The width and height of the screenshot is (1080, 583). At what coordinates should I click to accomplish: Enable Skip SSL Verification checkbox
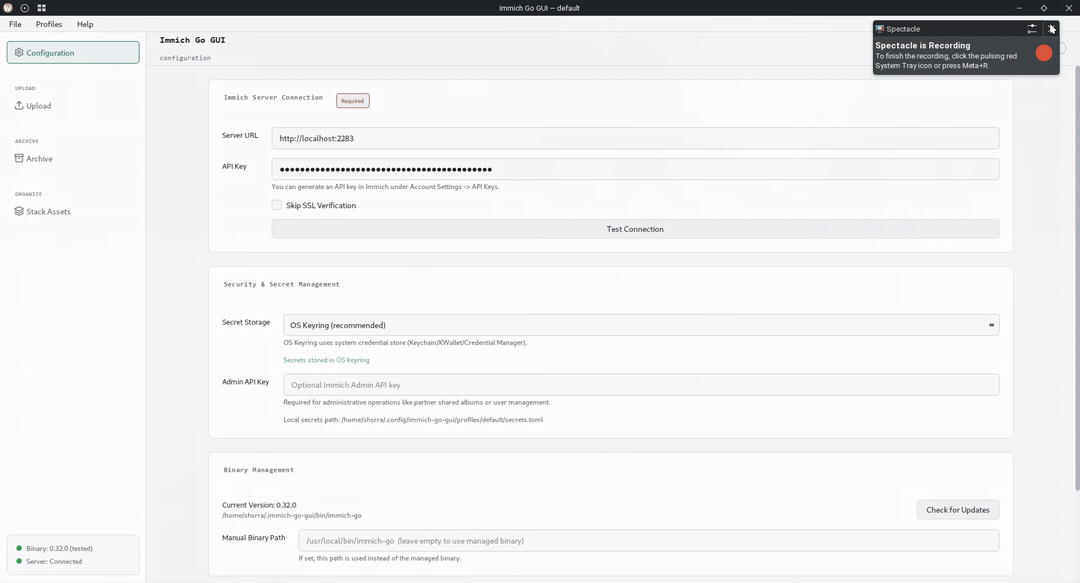277,205
